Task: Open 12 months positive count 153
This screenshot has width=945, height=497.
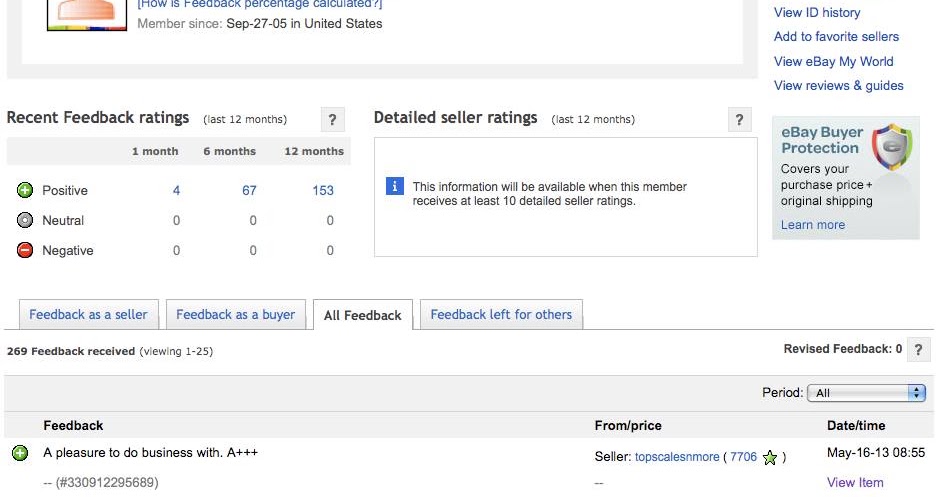Action: (x=323, y=190)
